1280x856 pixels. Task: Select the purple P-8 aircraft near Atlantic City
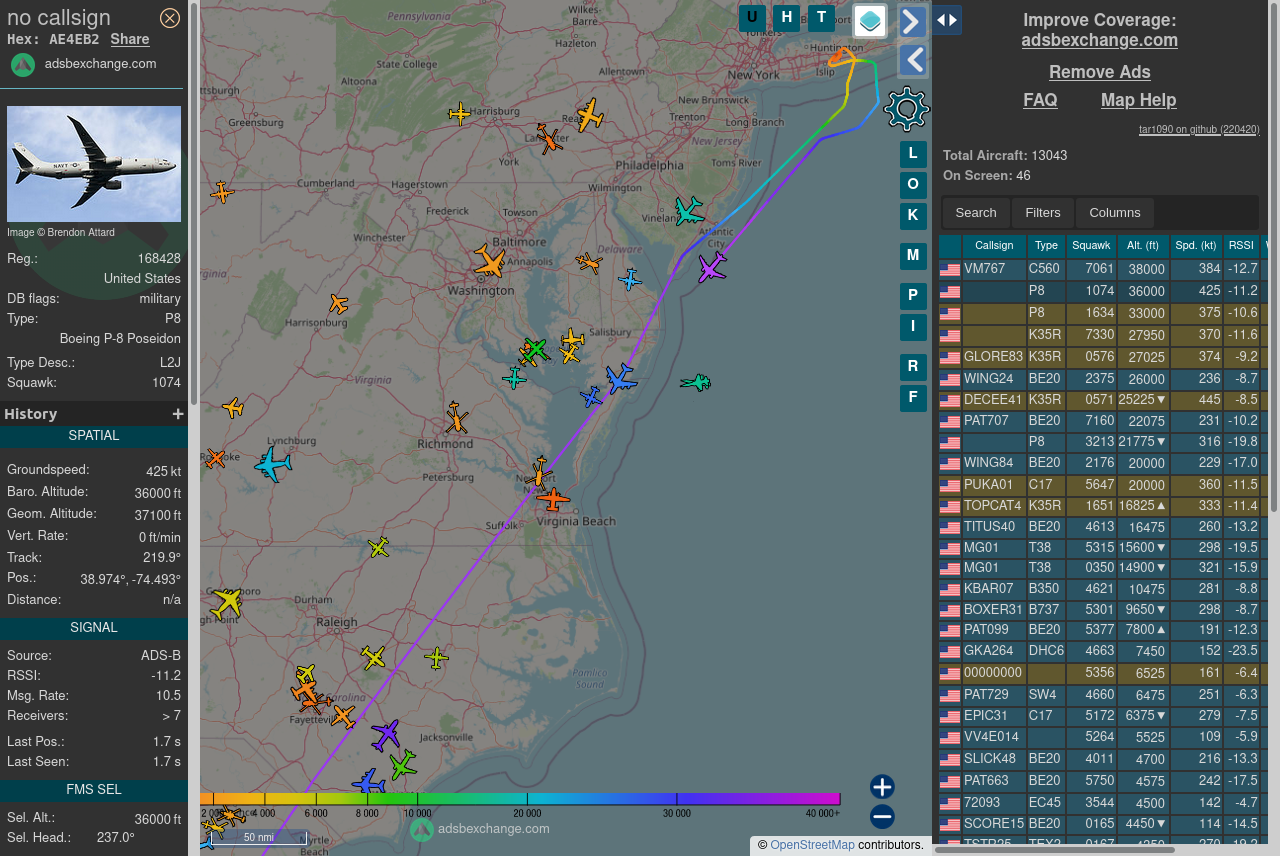pos(712,267)
